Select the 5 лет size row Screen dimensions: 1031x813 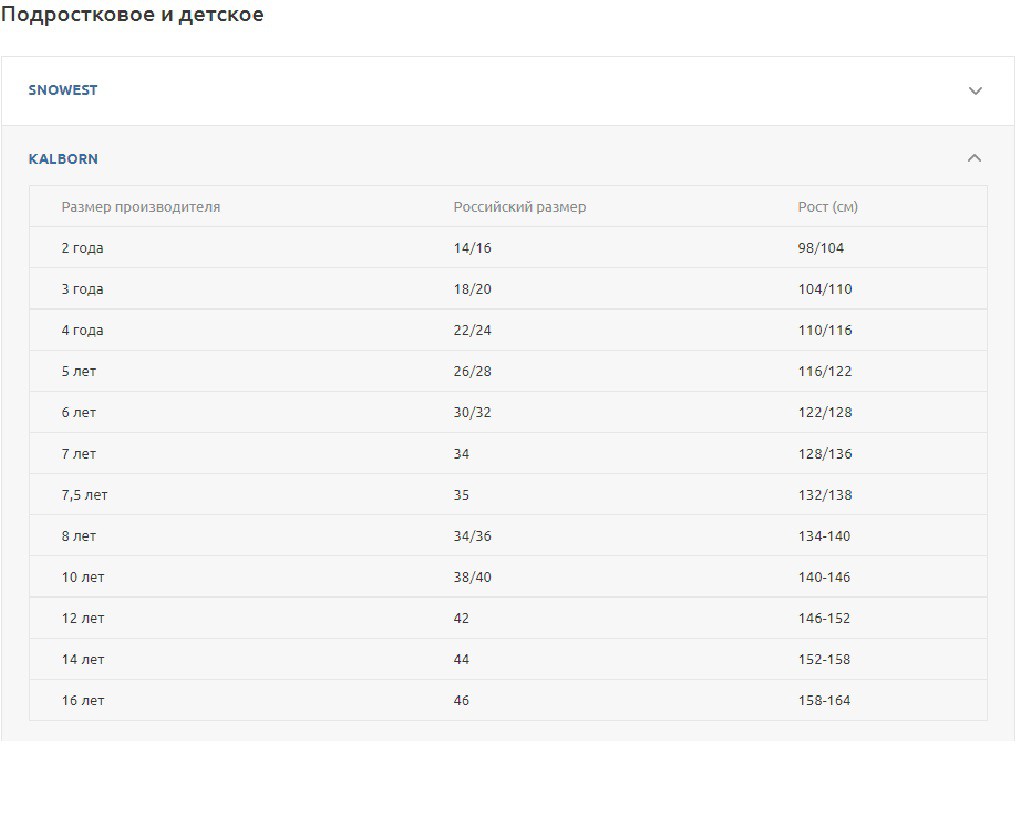point(79,371)
